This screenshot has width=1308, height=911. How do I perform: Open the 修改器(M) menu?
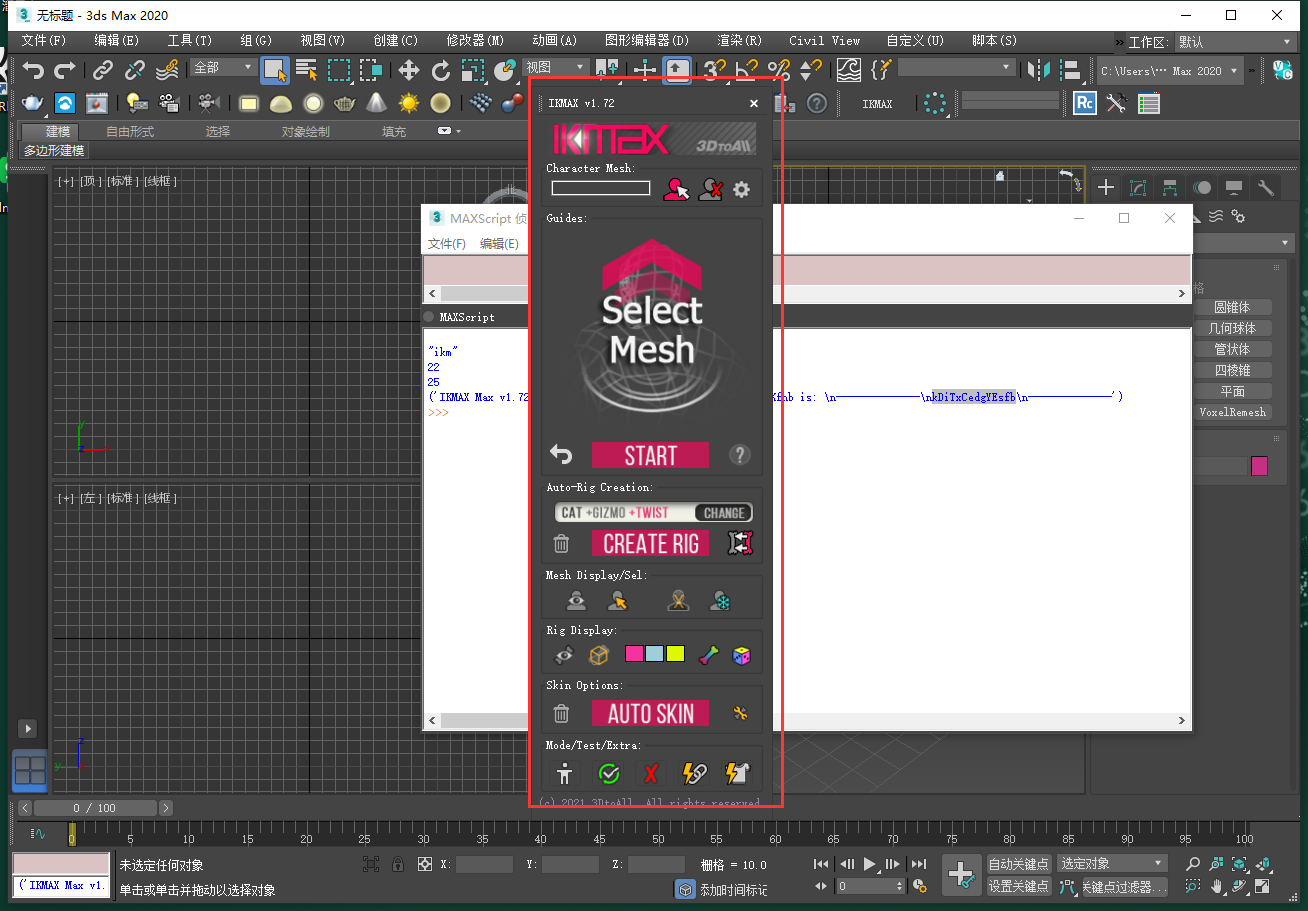pos(475,41)
